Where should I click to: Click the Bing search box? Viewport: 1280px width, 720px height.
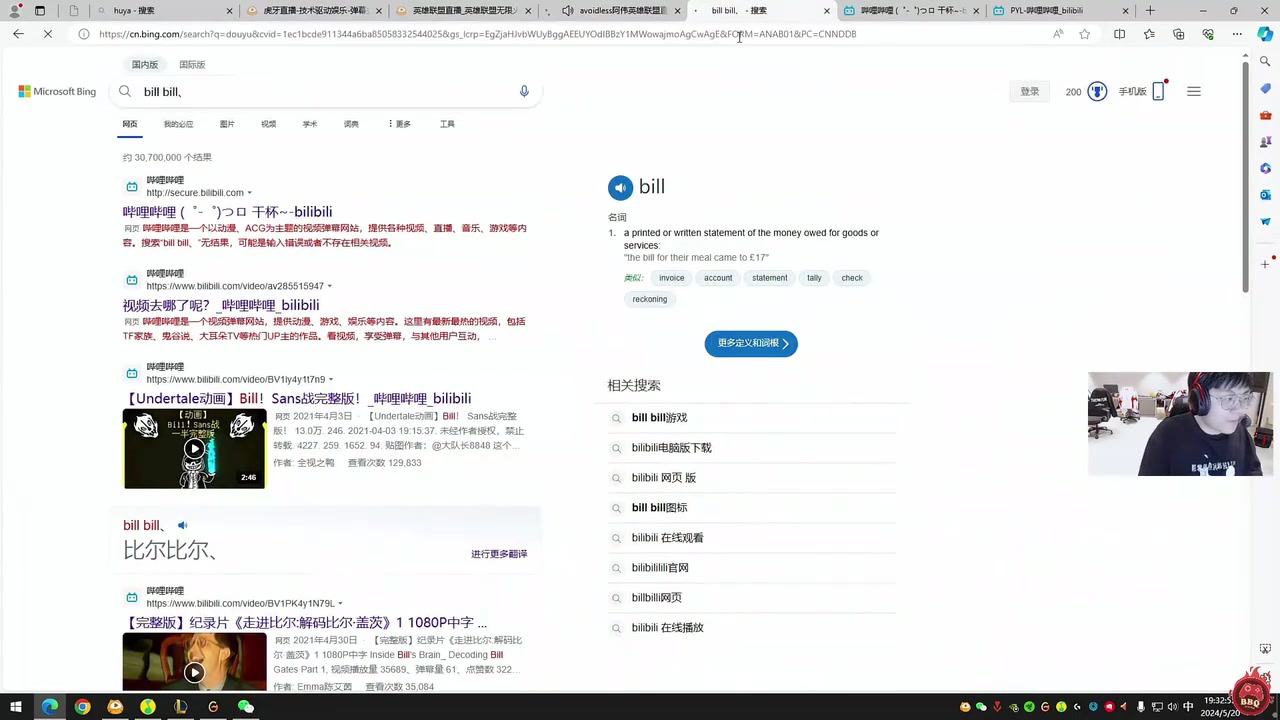click(x=325, y=91)
